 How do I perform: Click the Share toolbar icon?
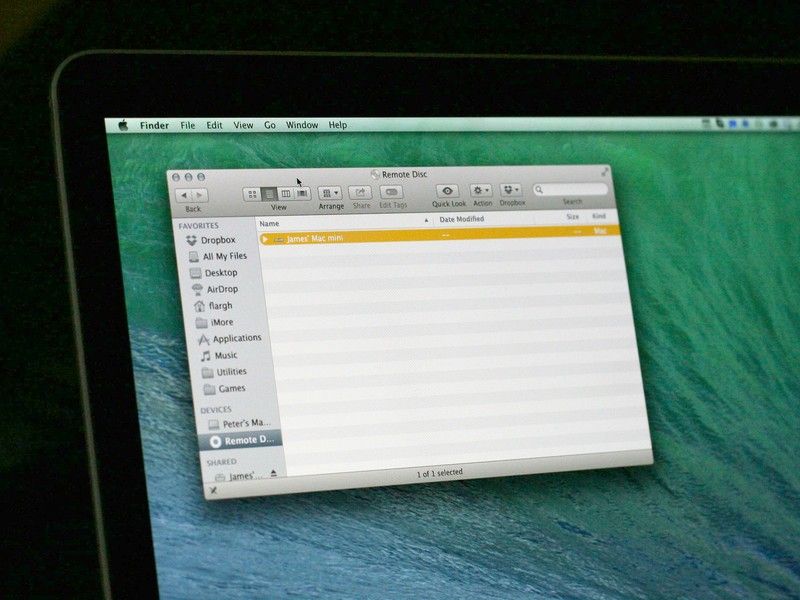click(359, 192)
